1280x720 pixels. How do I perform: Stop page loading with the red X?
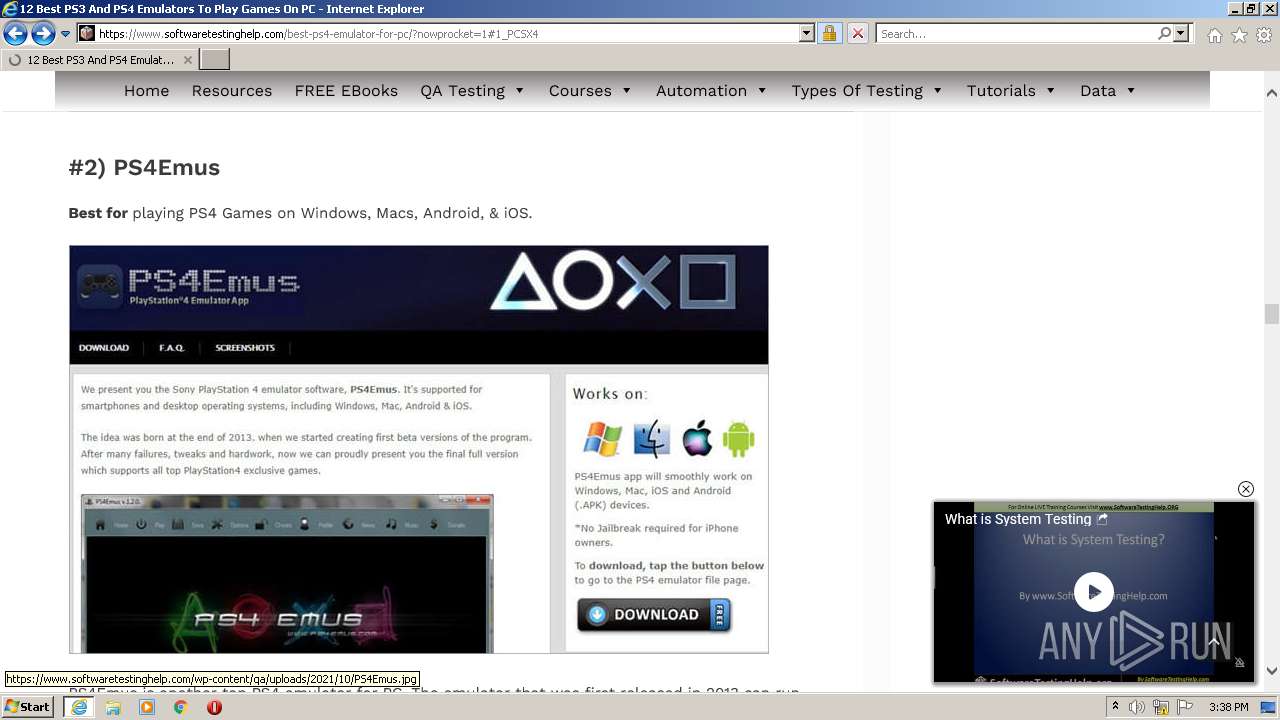click(x=857, y=33)
